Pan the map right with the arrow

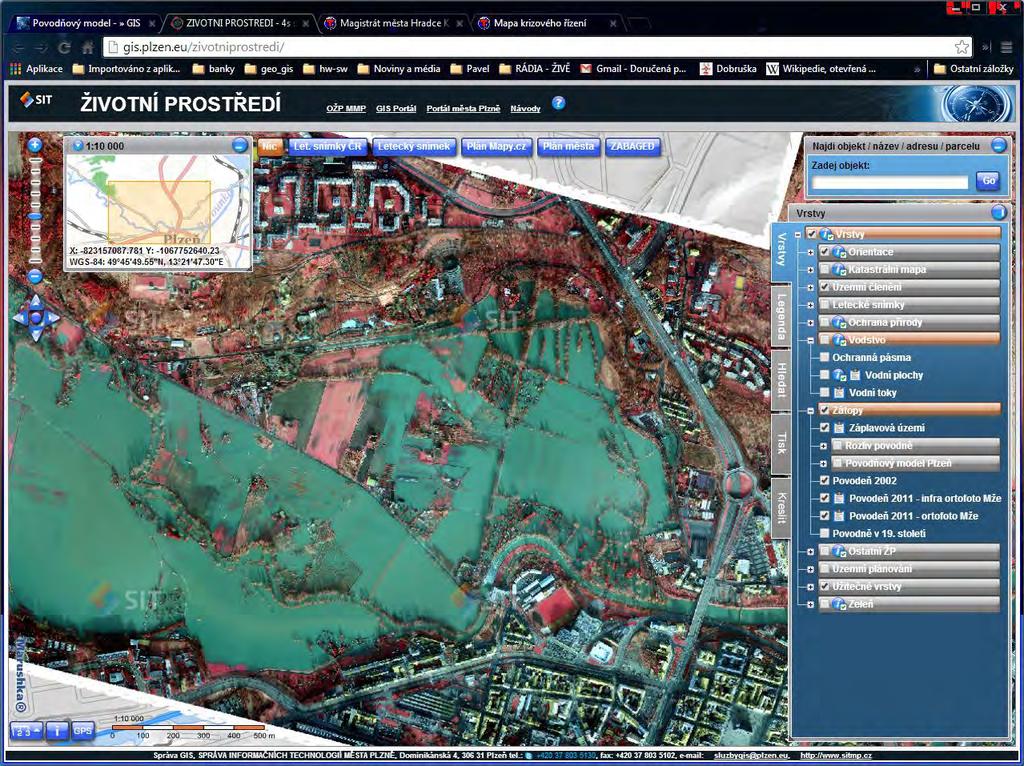click(52, 318)
